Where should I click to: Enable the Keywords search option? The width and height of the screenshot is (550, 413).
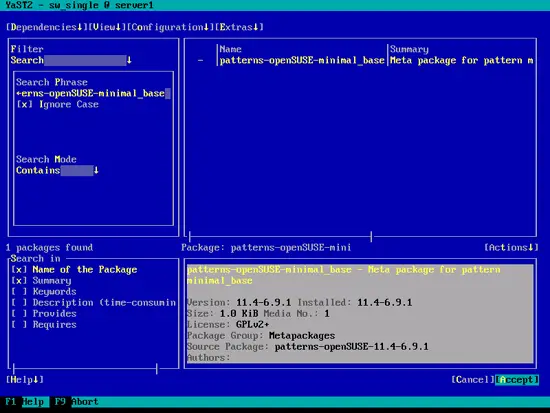click(44, 292)
